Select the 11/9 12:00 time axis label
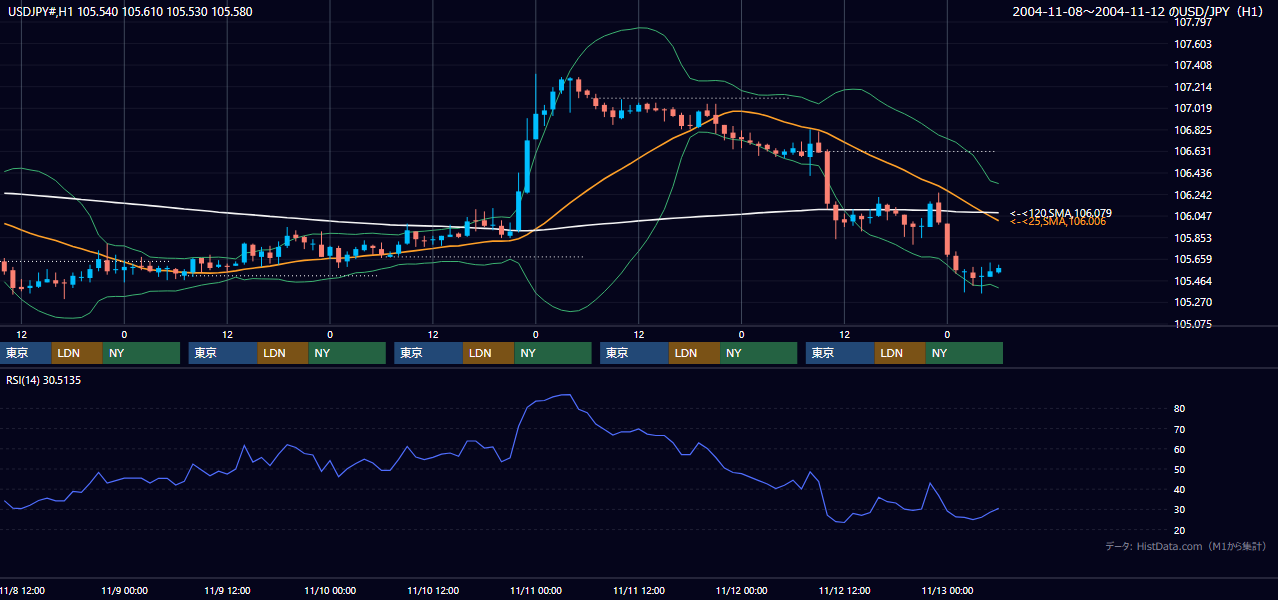 point(227,590)
